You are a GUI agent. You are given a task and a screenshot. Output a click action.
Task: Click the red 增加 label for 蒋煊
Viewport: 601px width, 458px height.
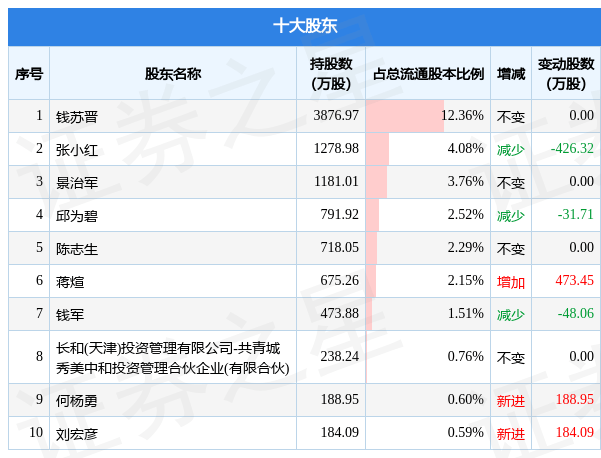(510, 281)
